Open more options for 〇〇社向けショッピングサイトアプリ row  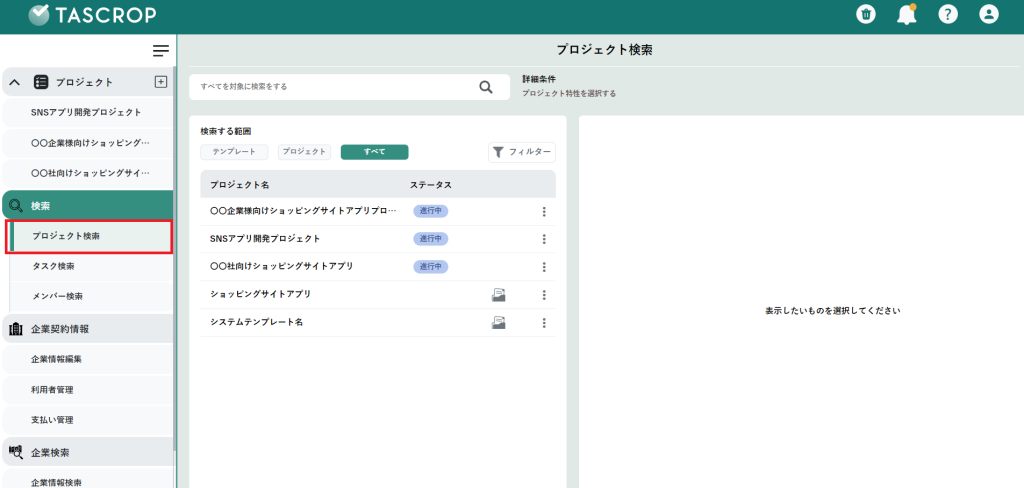(x=544, y=267)
